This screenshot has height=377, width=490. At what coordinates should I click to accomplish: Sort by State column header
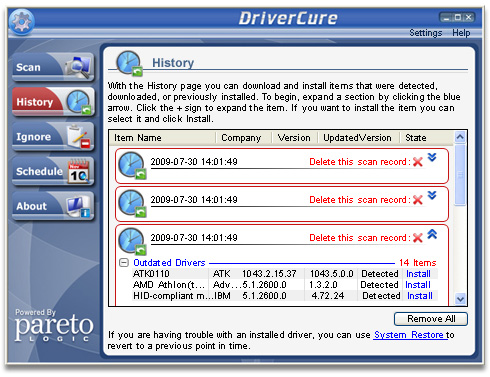point(426,138)
